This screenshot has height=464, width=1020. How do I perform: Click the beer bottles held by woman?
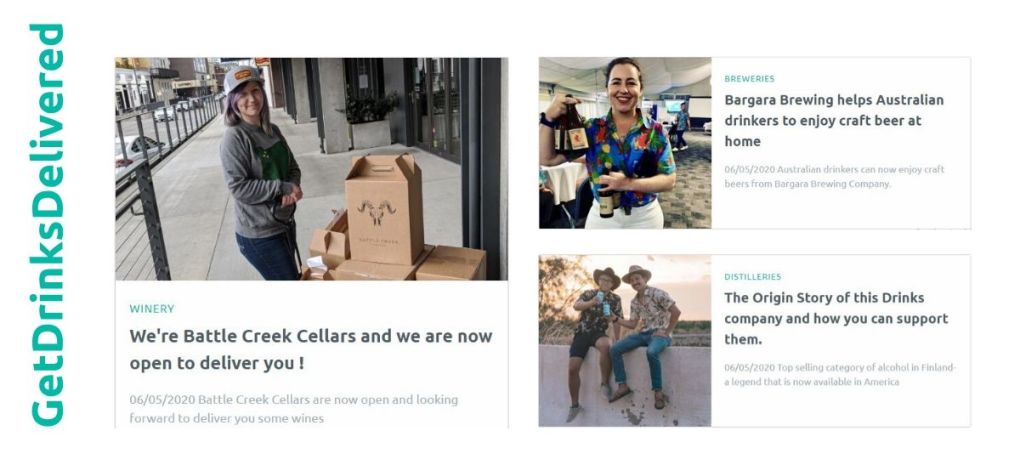click(571, 129)
